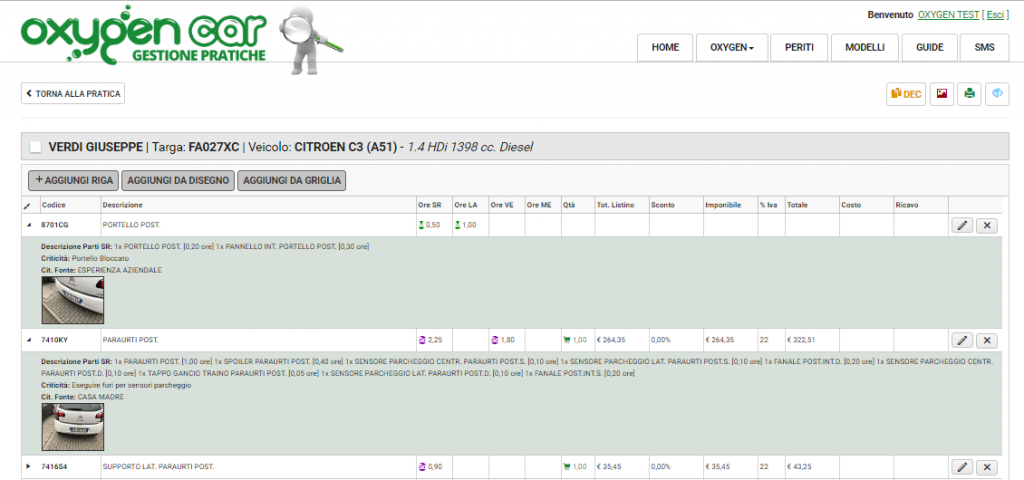Collapse the 7410KY row details
The image size is (1024, 480).
tap(28, 340)
